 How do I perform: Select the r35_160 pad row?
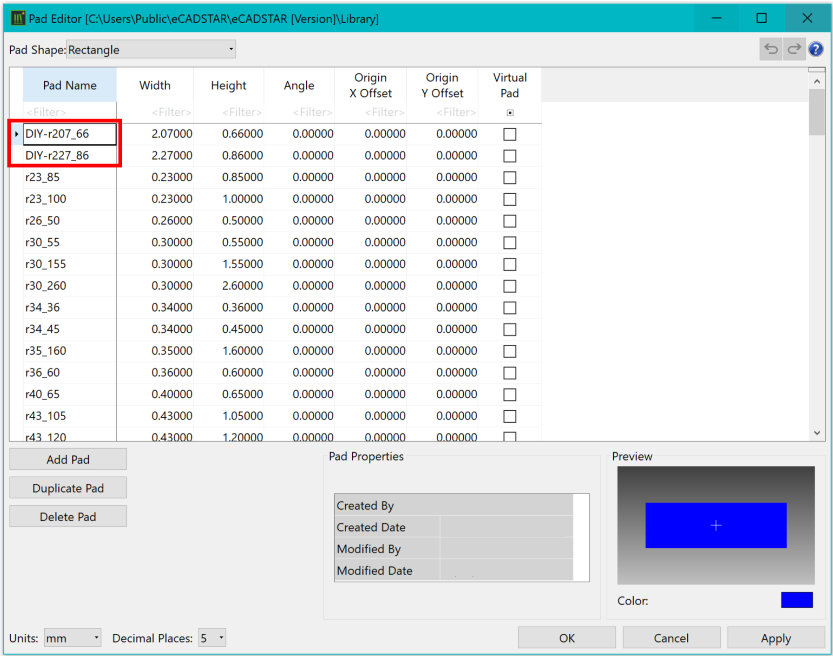pos(282,351)
